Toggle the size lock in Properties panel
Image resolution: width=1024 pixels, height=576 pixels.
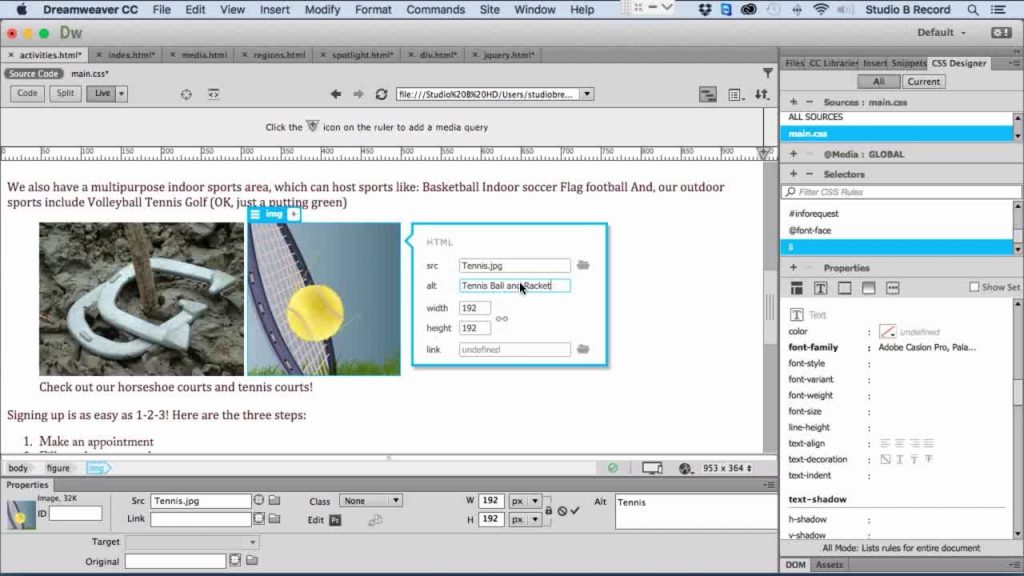(549, 511)
